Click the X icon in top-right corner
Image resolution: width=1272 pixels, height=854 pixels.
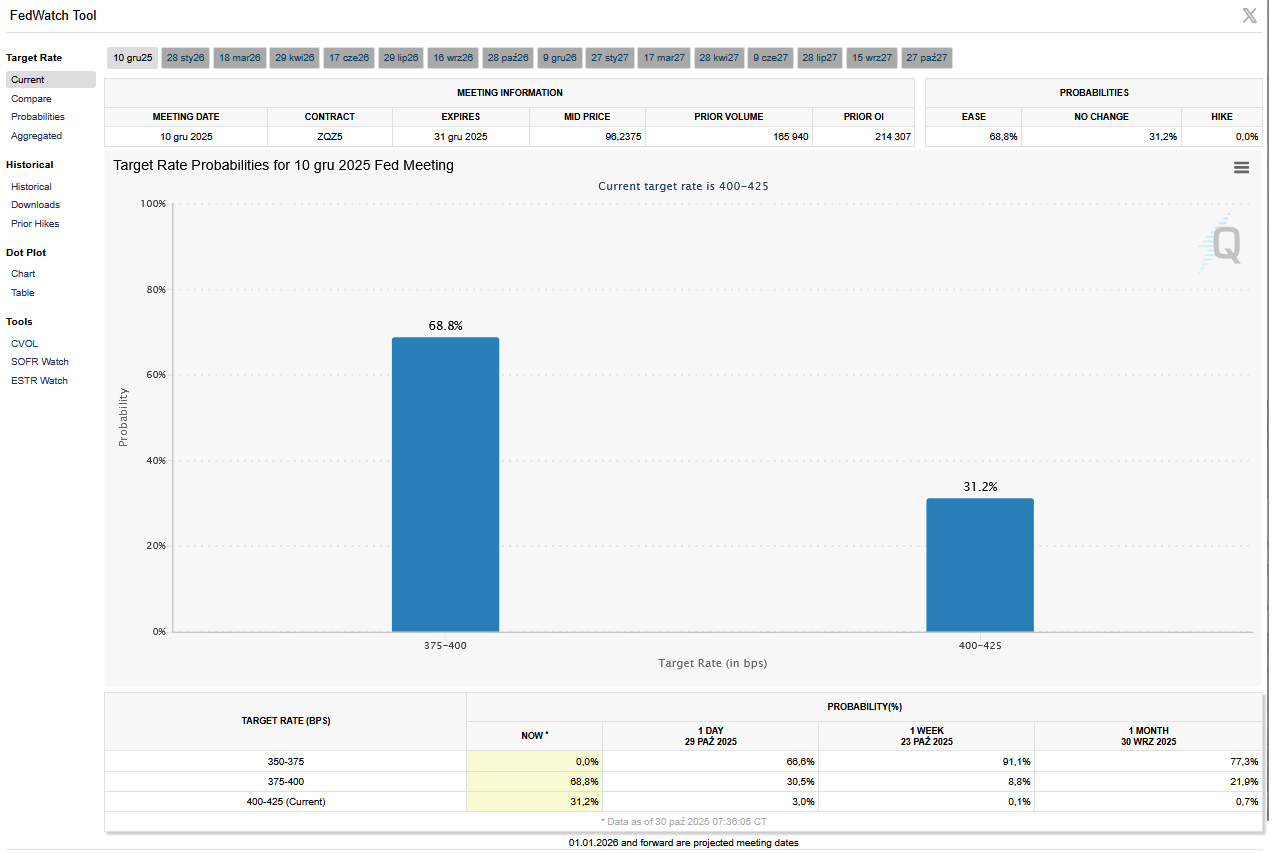click(x=1249, y=16)
